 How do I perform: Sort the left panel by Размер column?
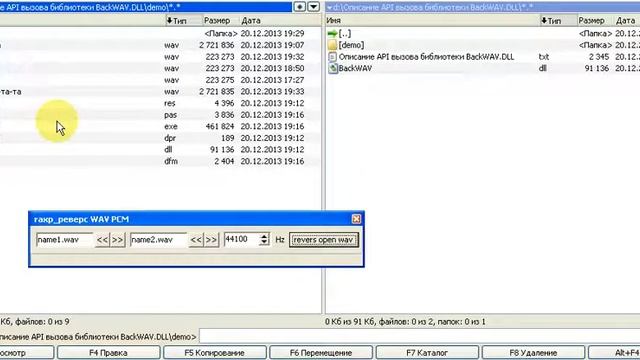point(220,20)
